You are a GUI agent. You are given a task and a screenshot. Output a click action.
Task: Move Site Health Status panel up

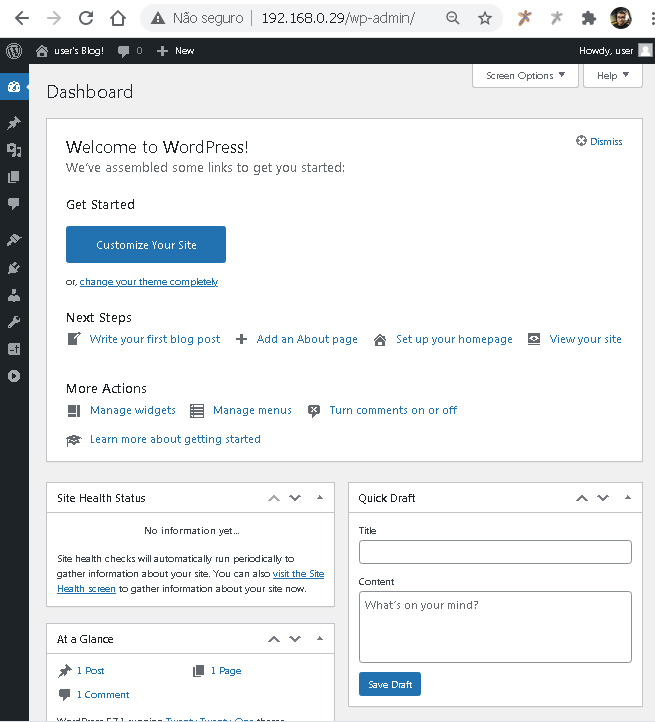274,498
